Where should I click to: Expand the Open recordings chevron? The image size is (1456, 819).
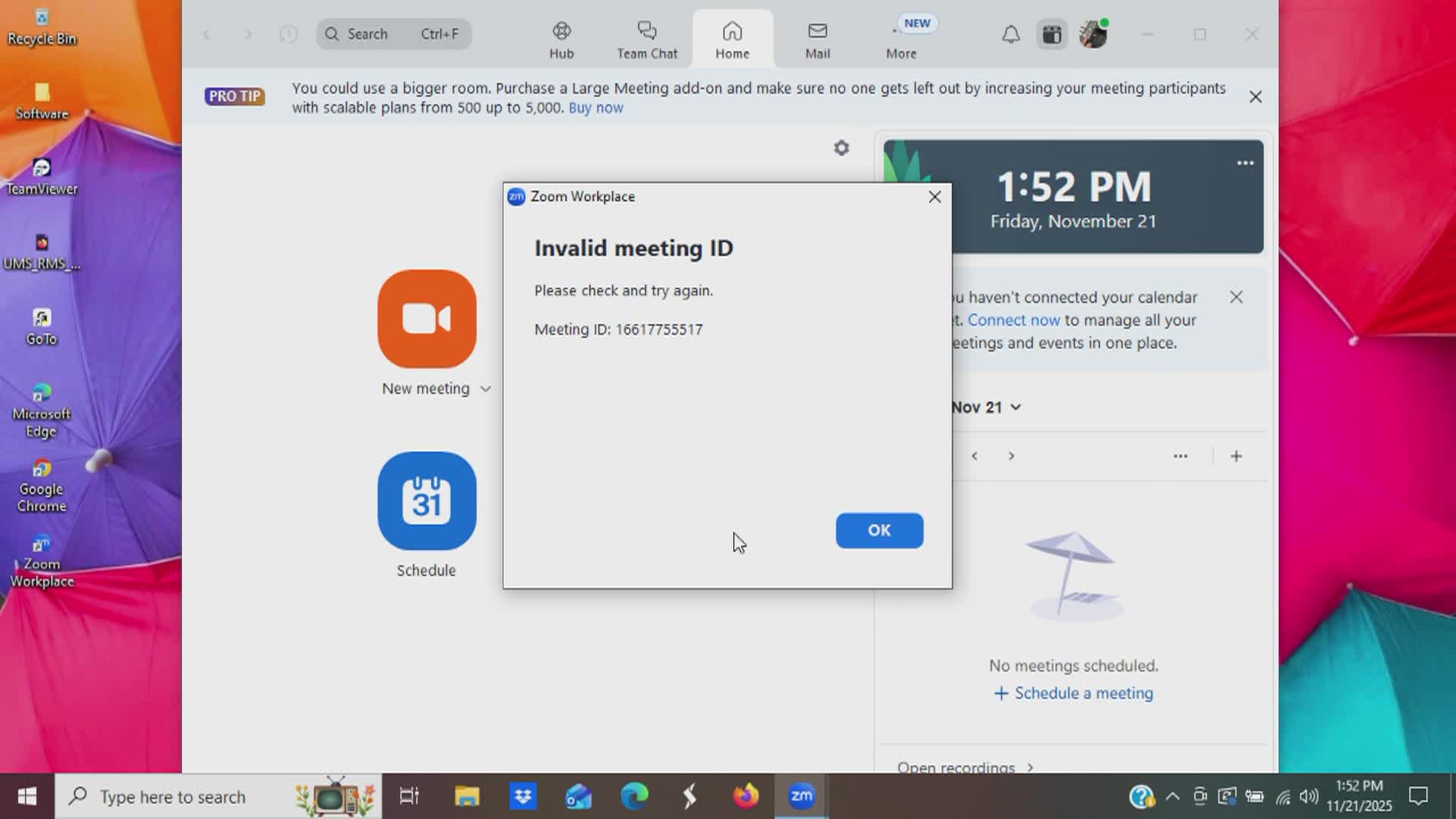tap(1030, 767)
